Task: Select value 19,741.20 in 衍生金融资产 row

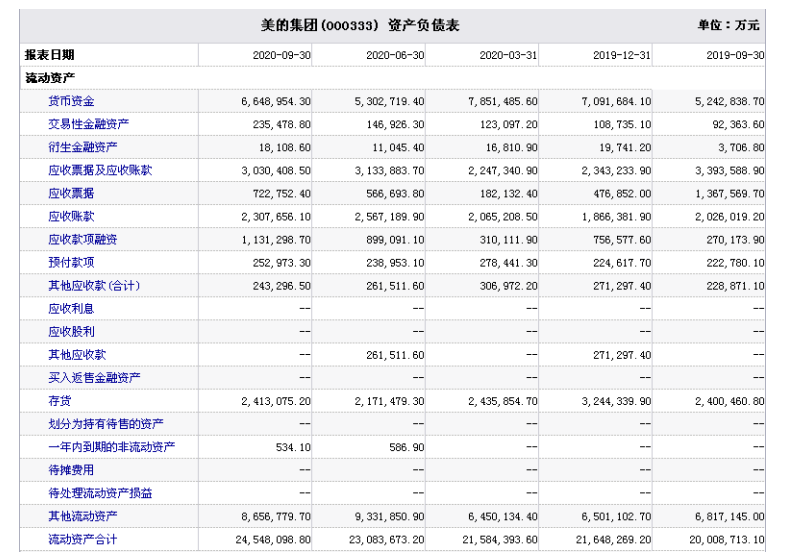Action: point(625,148)
